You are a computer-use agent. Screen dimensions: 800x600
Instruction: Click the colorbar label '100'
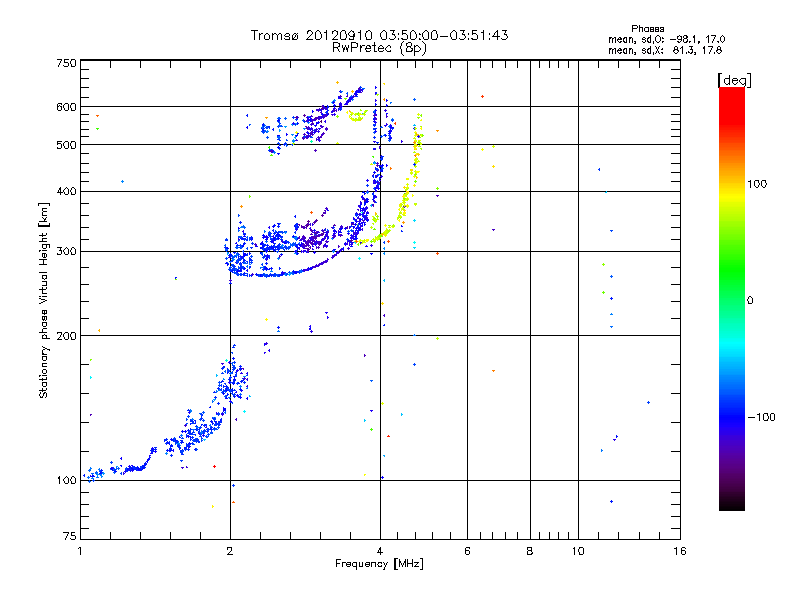point(757,184)
